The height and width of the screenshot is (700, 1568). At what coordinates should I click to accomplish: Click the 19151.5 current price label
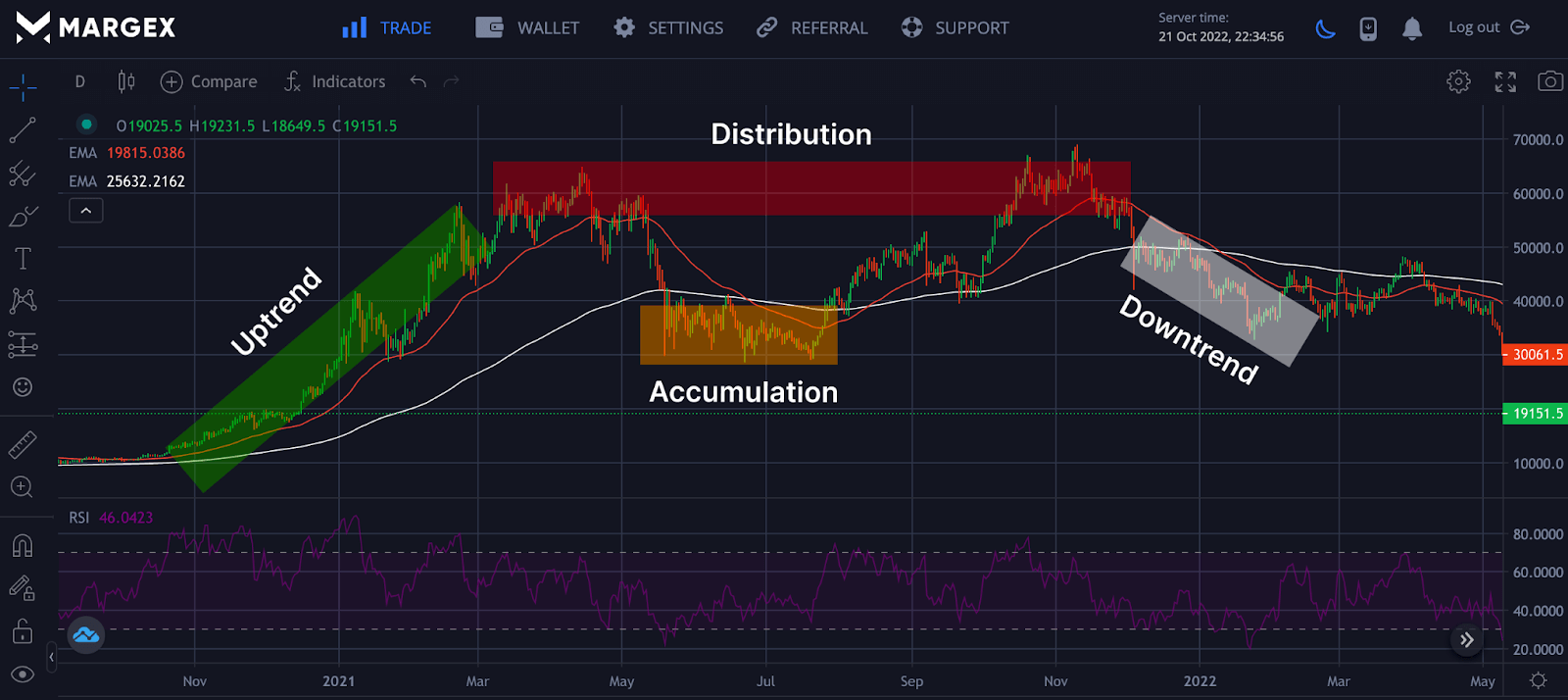[1536, 414]
